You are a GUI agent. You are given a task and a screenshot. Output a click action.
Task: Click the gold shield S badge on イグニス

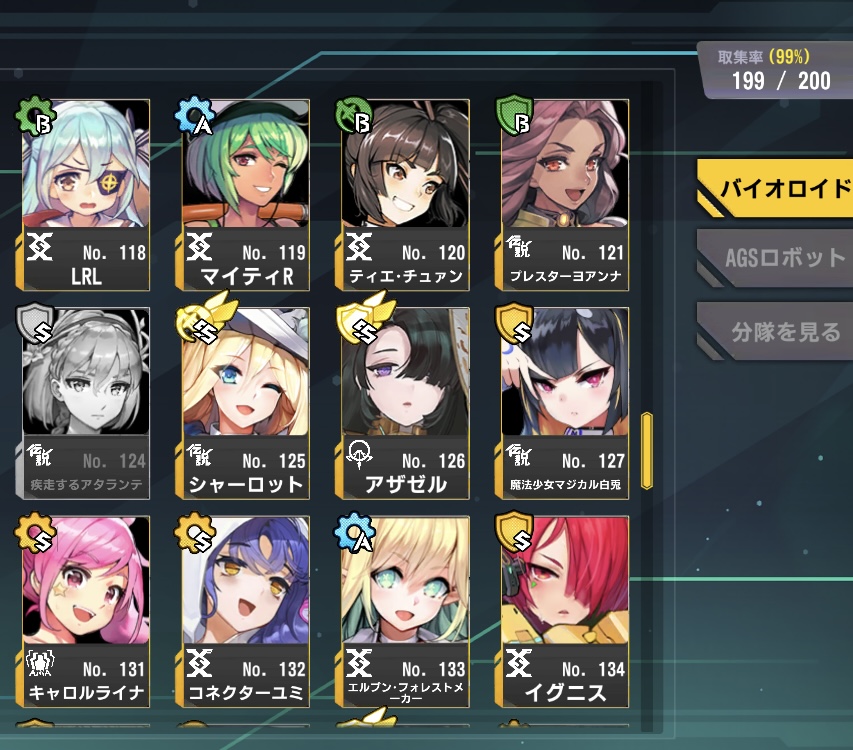tap(514, 531)
